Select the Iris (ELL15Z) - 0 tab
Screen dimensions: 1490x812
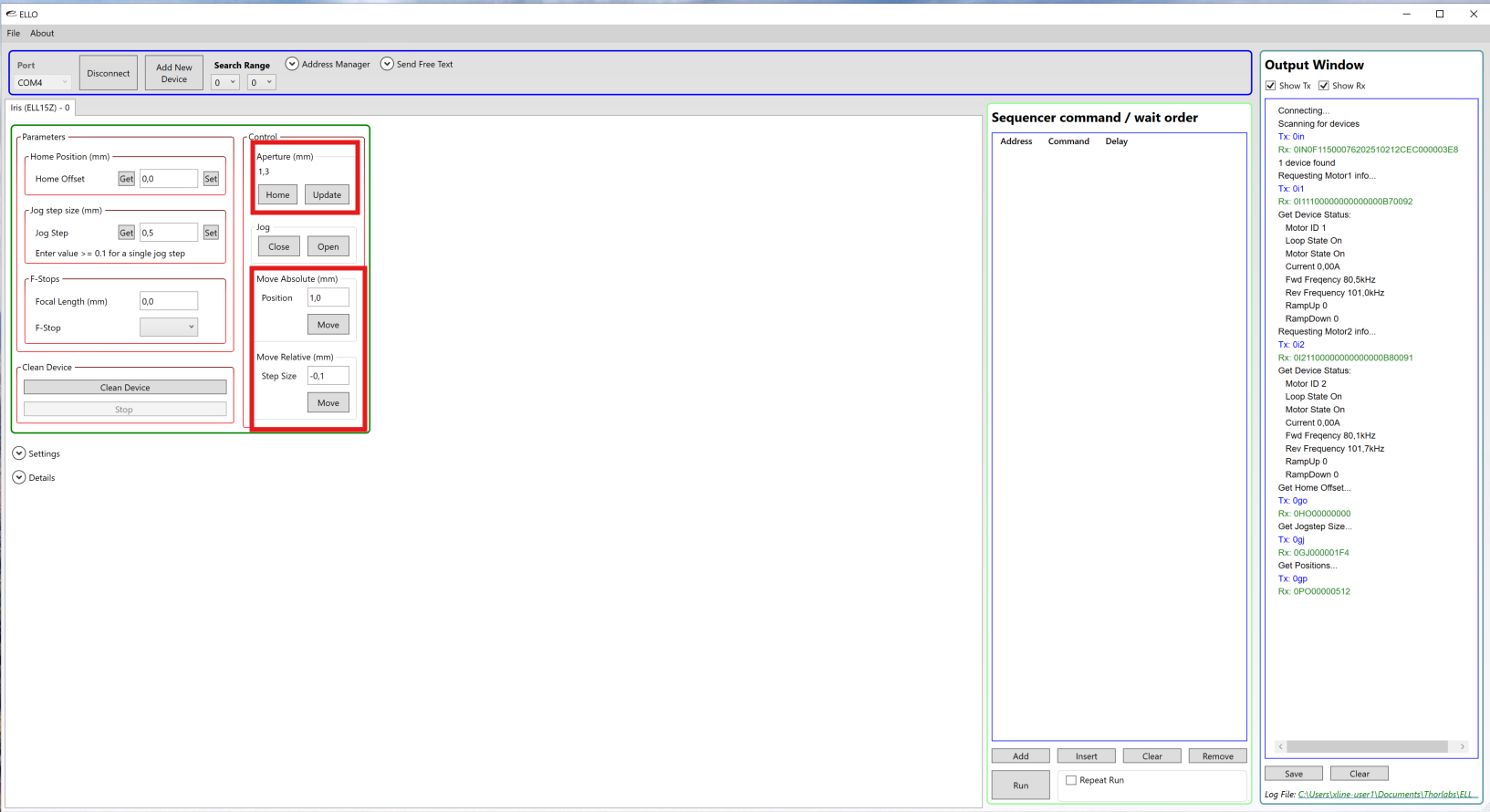pyautogui.click(x=40, y=108)
